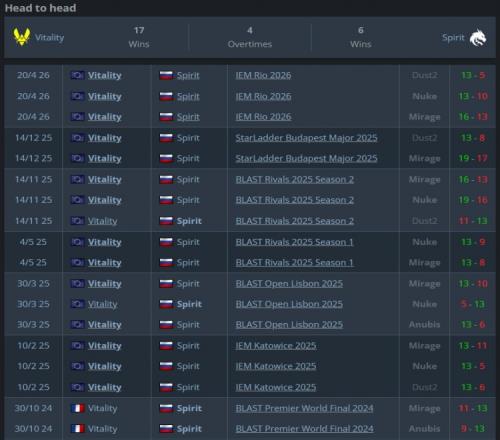Screen dimensions: 500x440
Task: Click the 19 - 17 score on Mirage
Action: click(473, 158)
